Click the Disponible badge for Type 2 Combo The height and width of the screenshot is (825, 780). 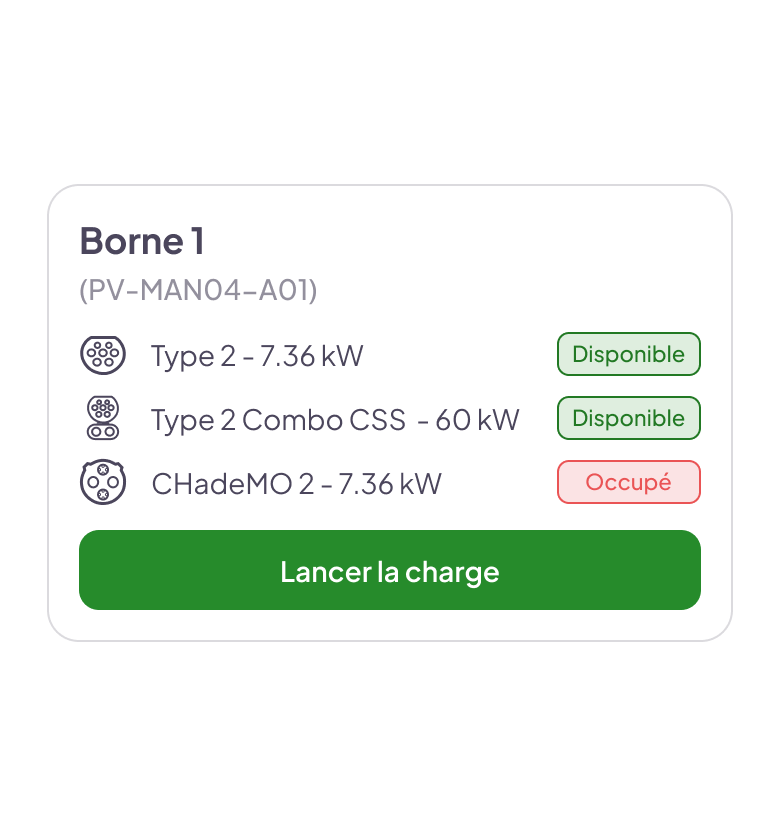pos(629,418)
